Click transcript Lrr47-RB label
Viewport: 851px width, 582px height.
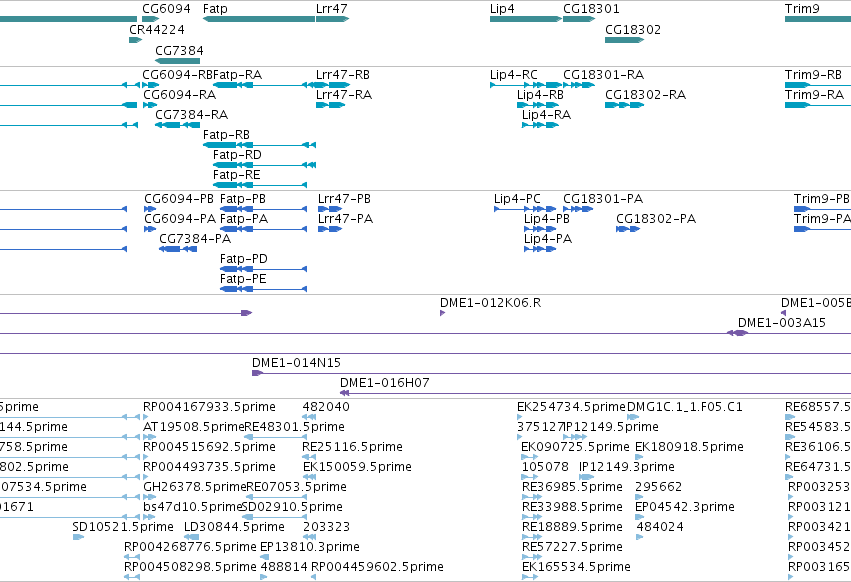coord(342,74)
